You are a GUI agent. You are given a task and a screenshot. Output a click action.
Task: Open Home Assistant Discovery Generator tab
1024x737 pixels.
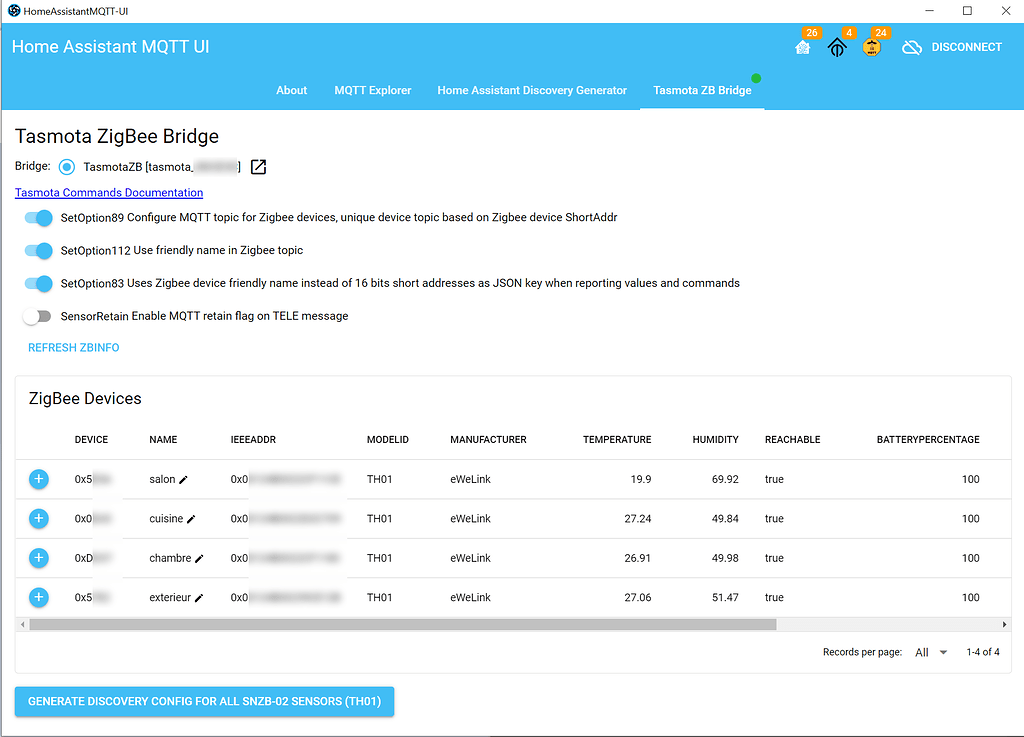532,91
